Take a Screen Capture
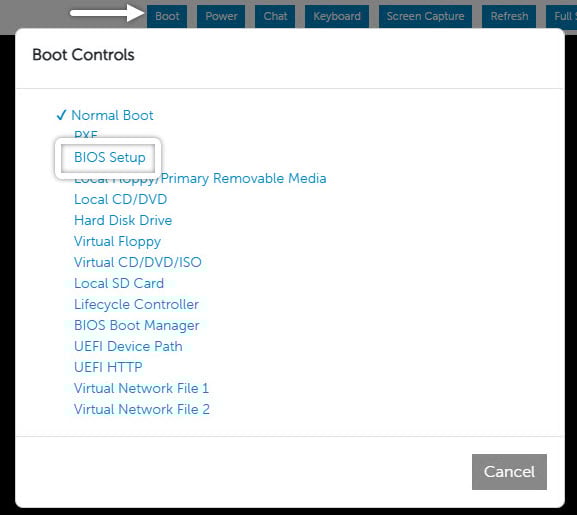577x515 pixels. click(425, 16)
